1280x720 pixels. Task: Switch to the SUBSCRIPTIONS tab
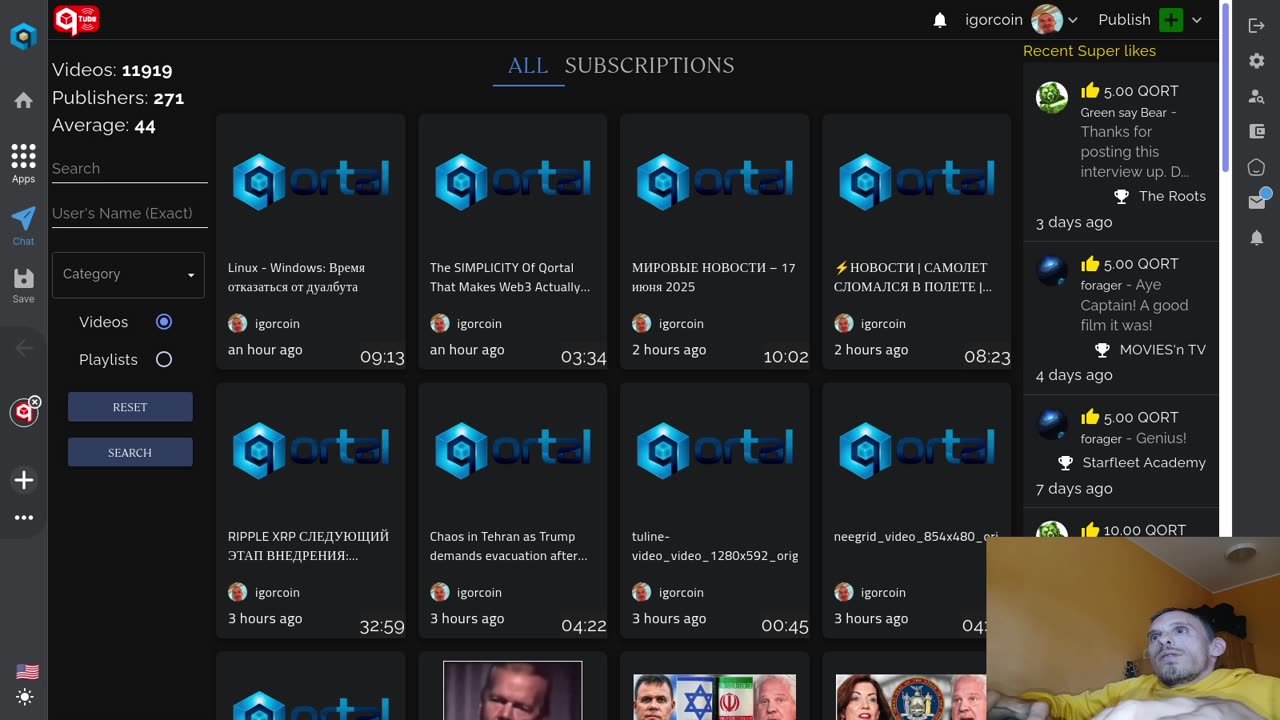pos(649,66)
